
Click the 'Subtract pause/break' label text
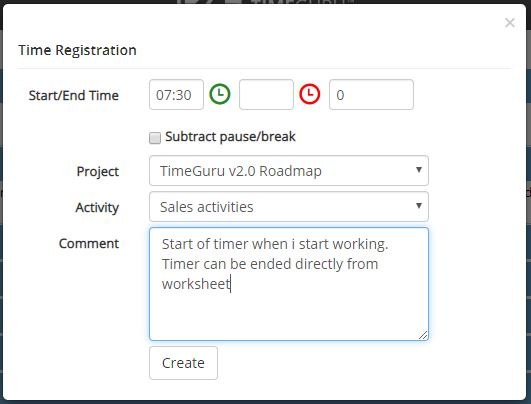click(x=230, y=137)
